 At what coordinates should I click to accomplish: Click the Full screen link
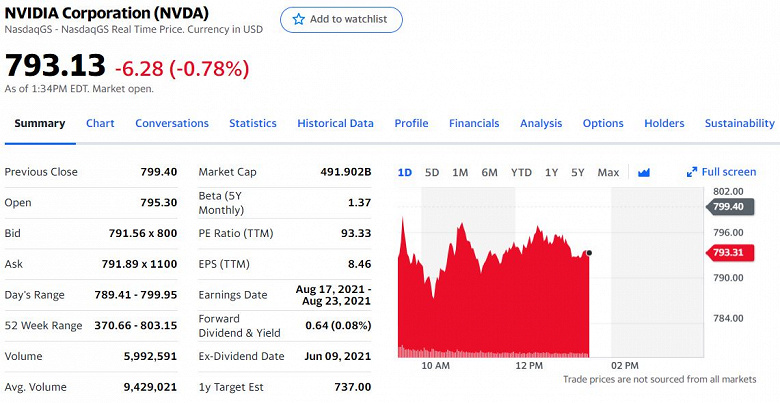pos(729,172)
